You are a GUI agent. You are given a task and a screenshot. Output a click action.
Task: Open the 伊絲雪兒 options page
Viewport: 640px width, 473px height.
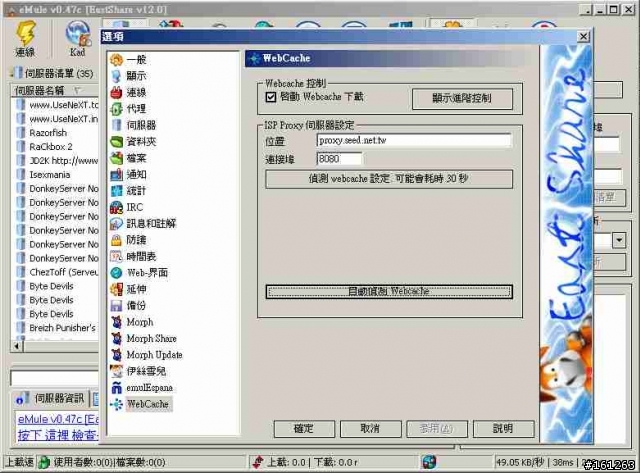point(138,371)
